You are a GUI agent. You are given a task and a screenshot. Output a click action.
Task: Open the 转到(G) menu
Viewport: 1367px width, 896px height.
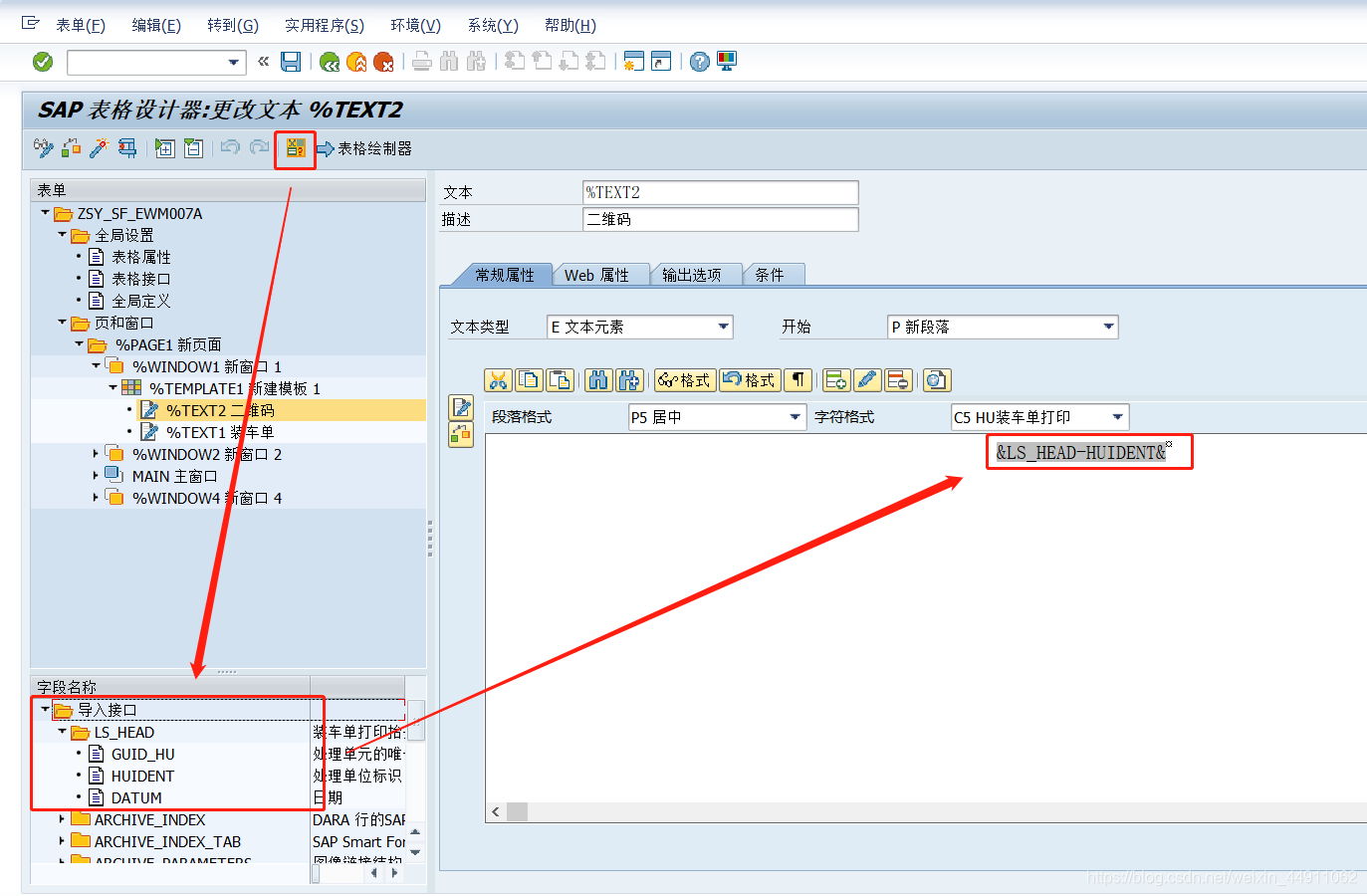point(233,25)
